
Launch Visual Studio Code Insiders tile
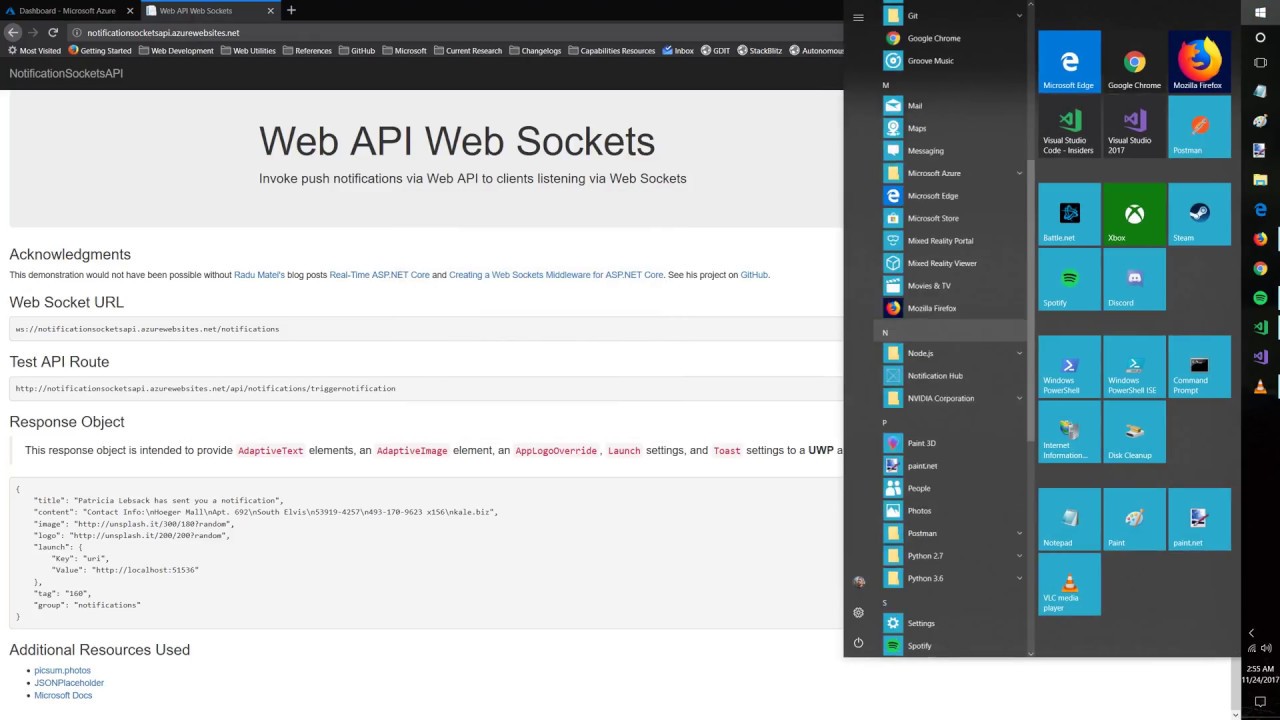(x=1069, y=126)
